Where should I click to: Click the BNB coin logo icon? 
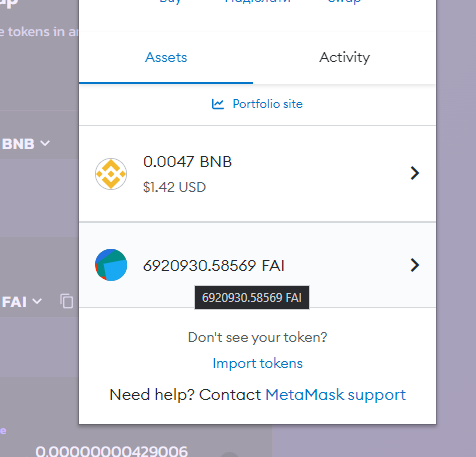pyautogui.click(x=111, y=174)
